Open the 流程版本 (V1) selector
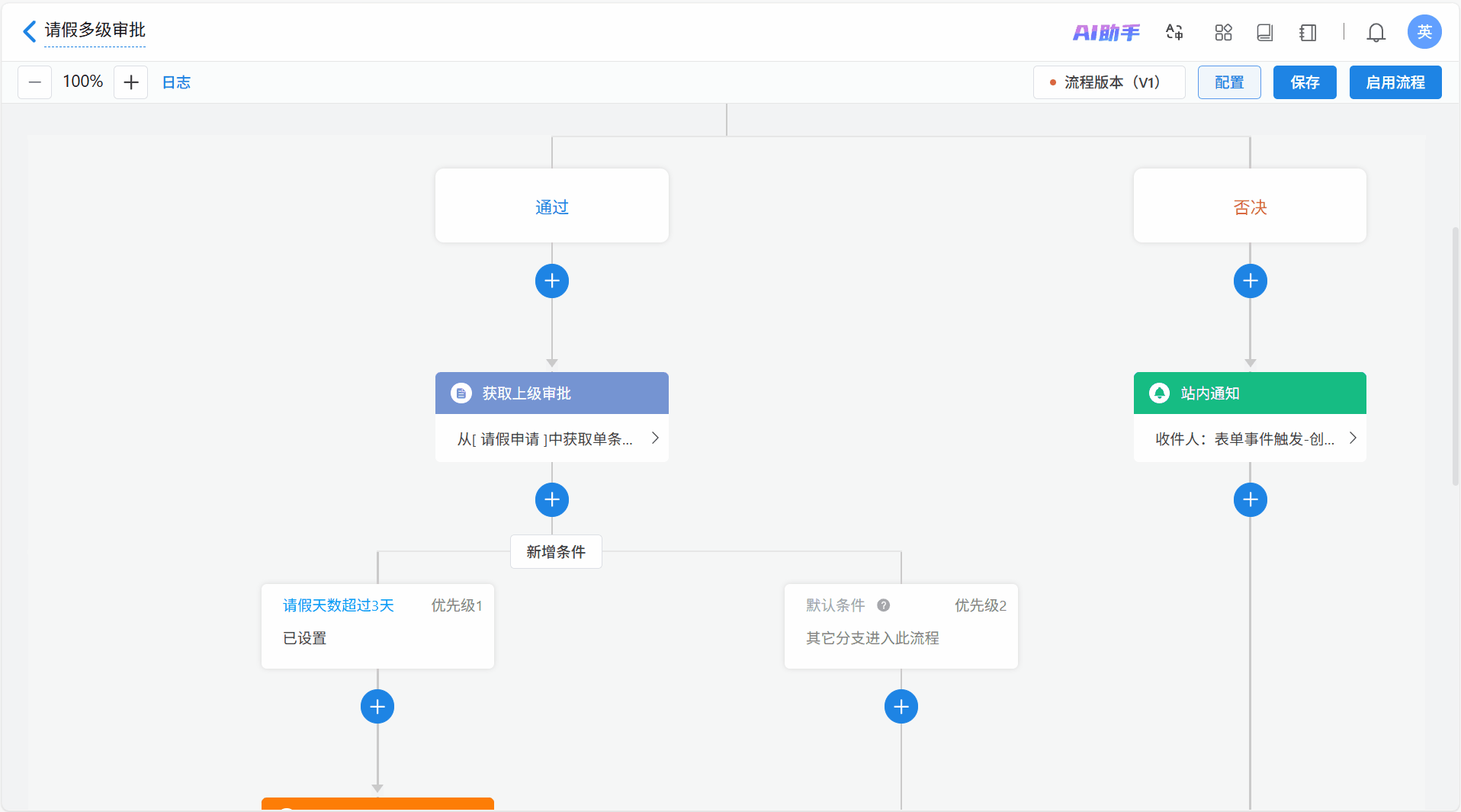The width and height of the screenshot is (1461, 812). [1109, 82]
